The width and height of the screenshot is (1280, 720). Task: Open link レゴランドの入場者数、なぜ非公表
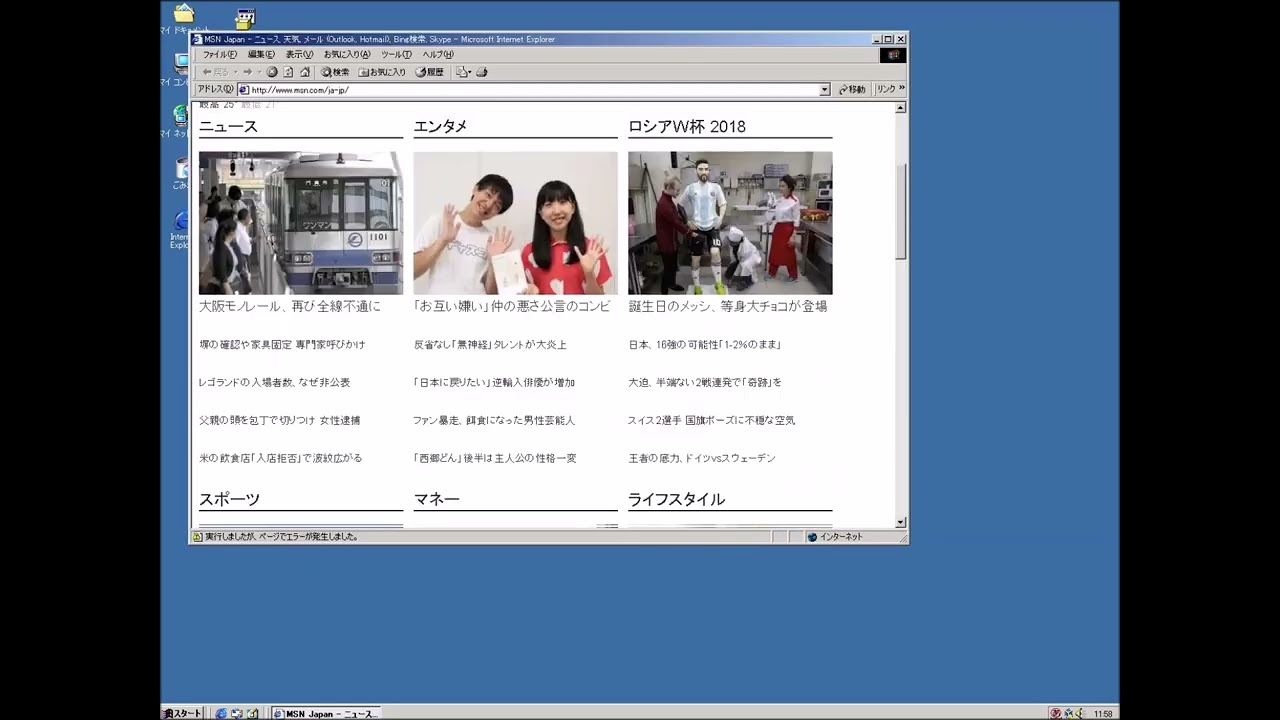tap(274, 382)
